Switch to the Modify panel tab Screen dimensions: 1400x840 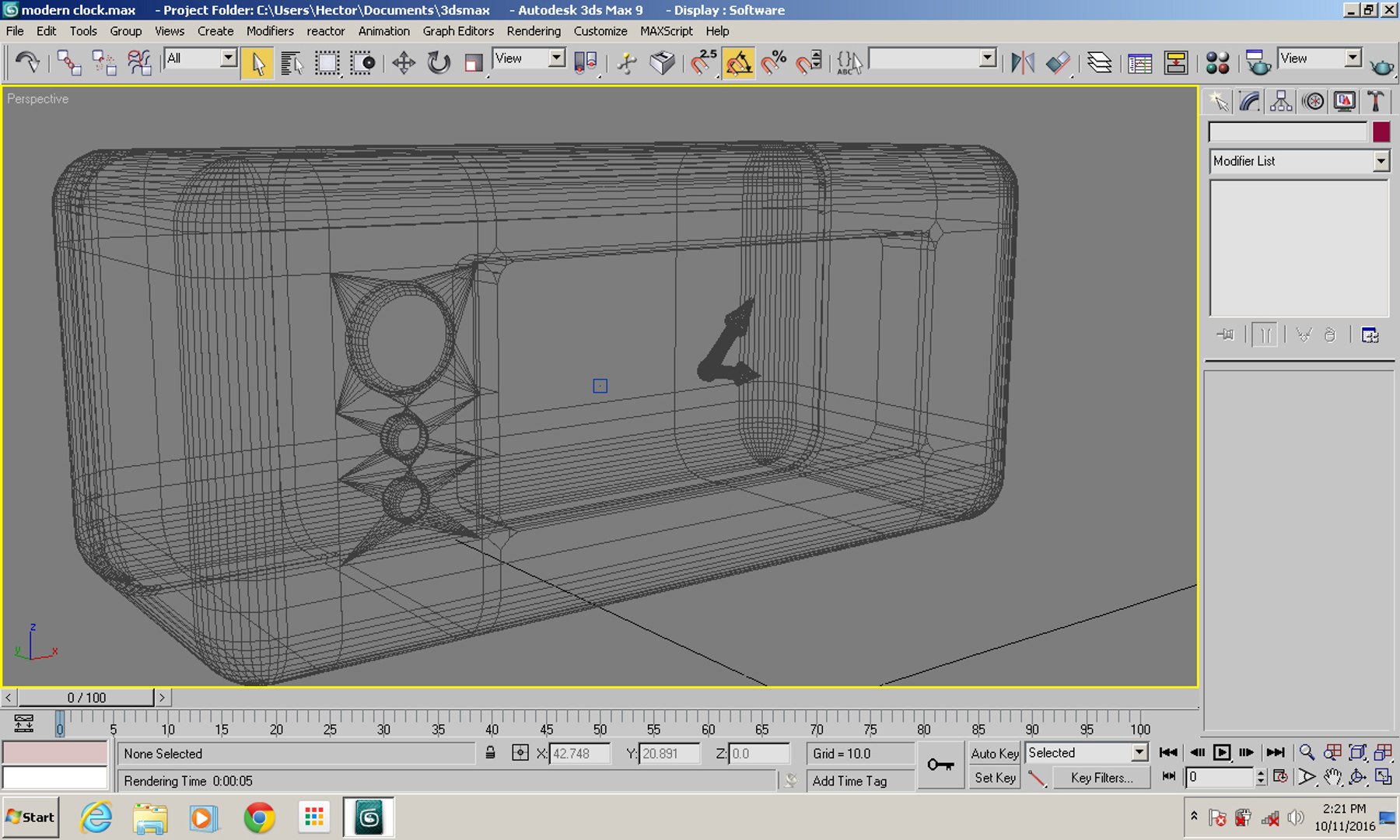click(x=1250, y=101)
